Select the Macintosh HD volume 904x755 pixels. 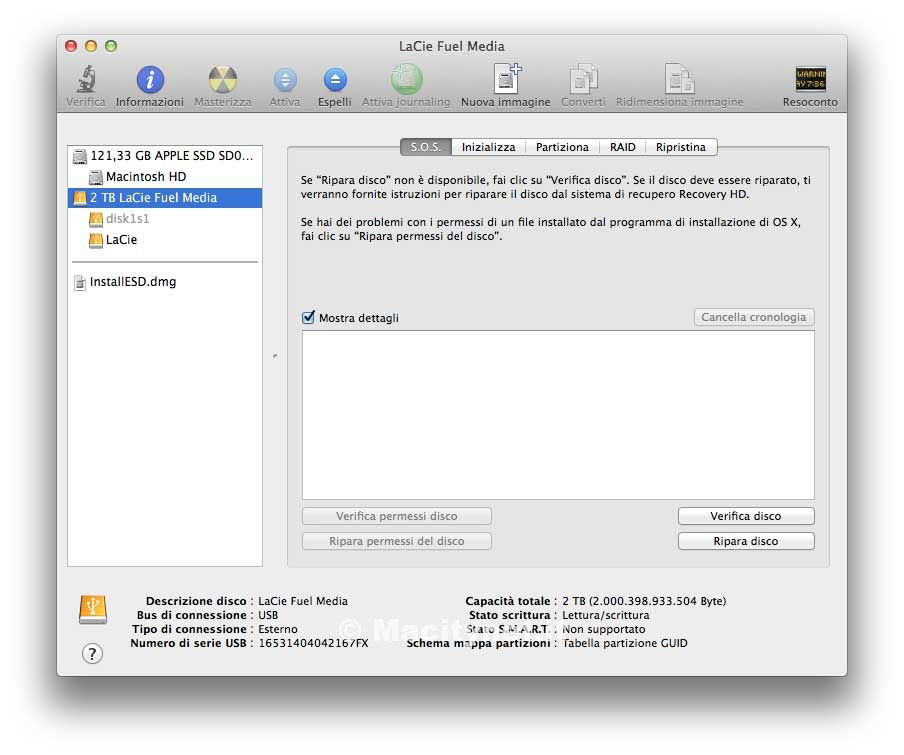coord(165,176)
